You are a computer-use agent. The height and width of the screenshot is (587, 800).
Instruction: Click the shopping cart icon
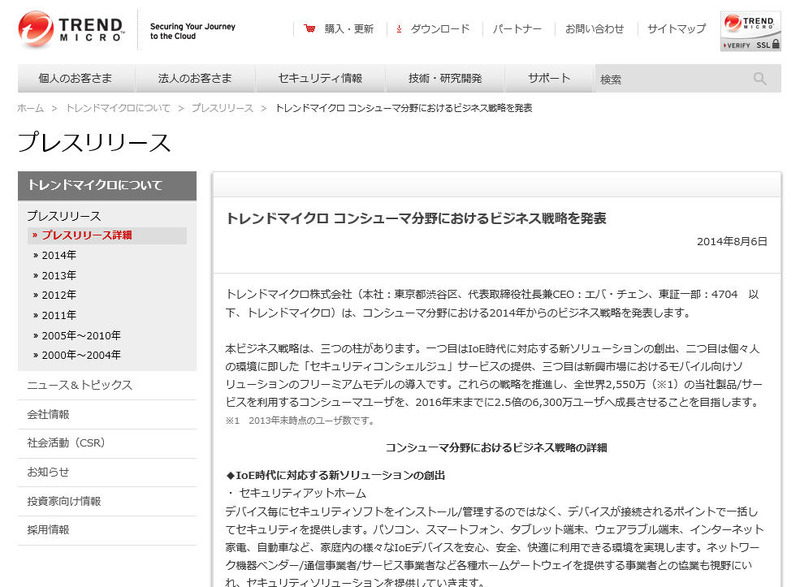tap(310, 29)
